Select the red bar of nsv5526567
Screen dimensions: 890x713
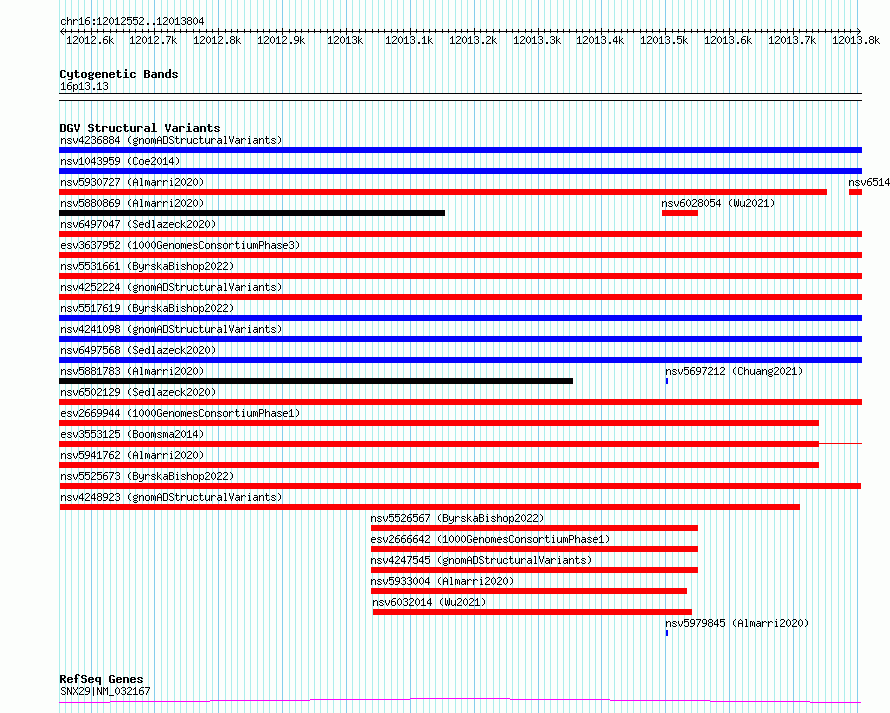pyautogui.click(x=534, y=528)
